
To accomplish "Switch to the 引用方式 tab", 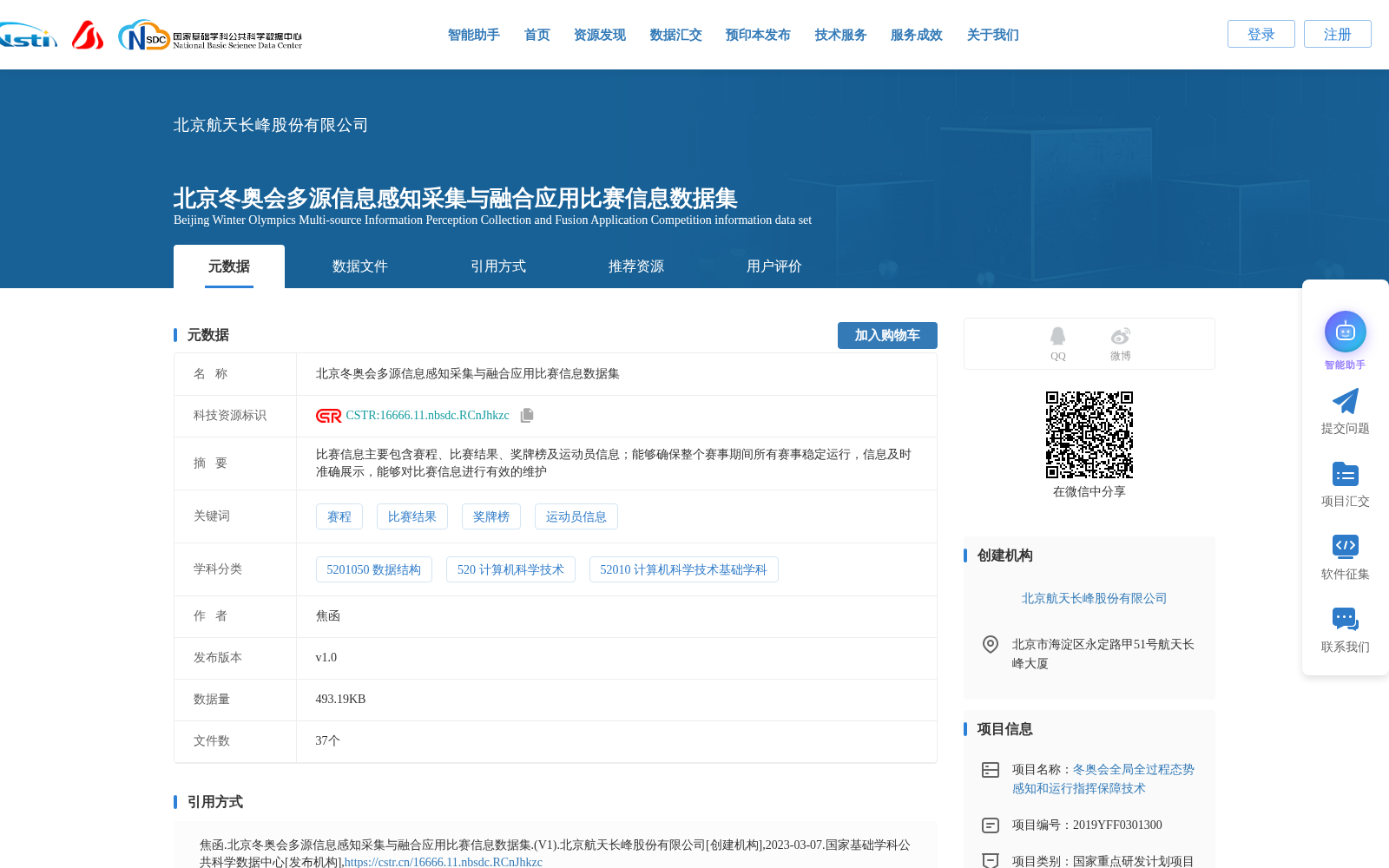I will 498,266.
